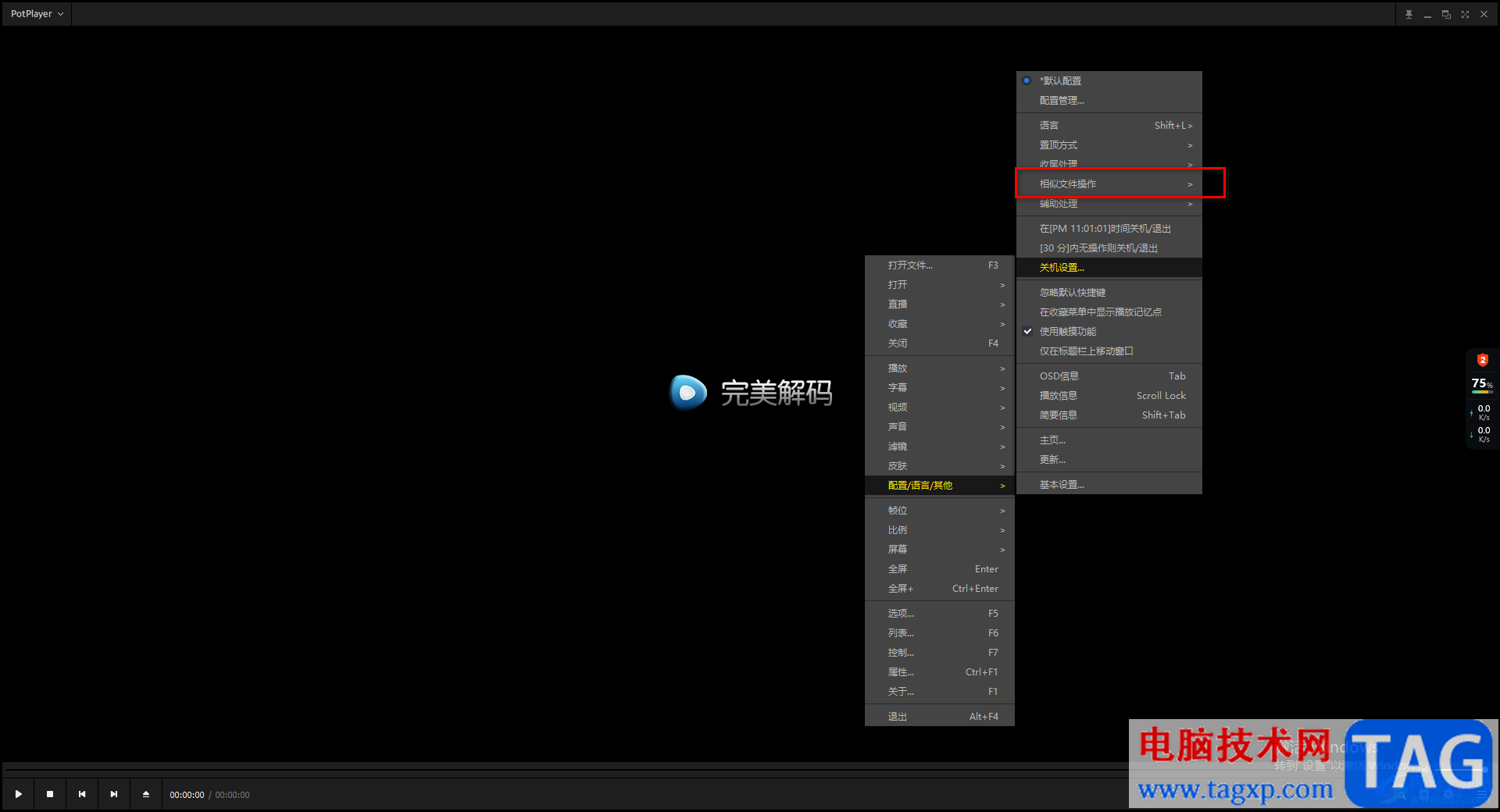Open 控制... F7 panel
The height and width of the screenshot is (812, 1500).
tap(940, 653)
